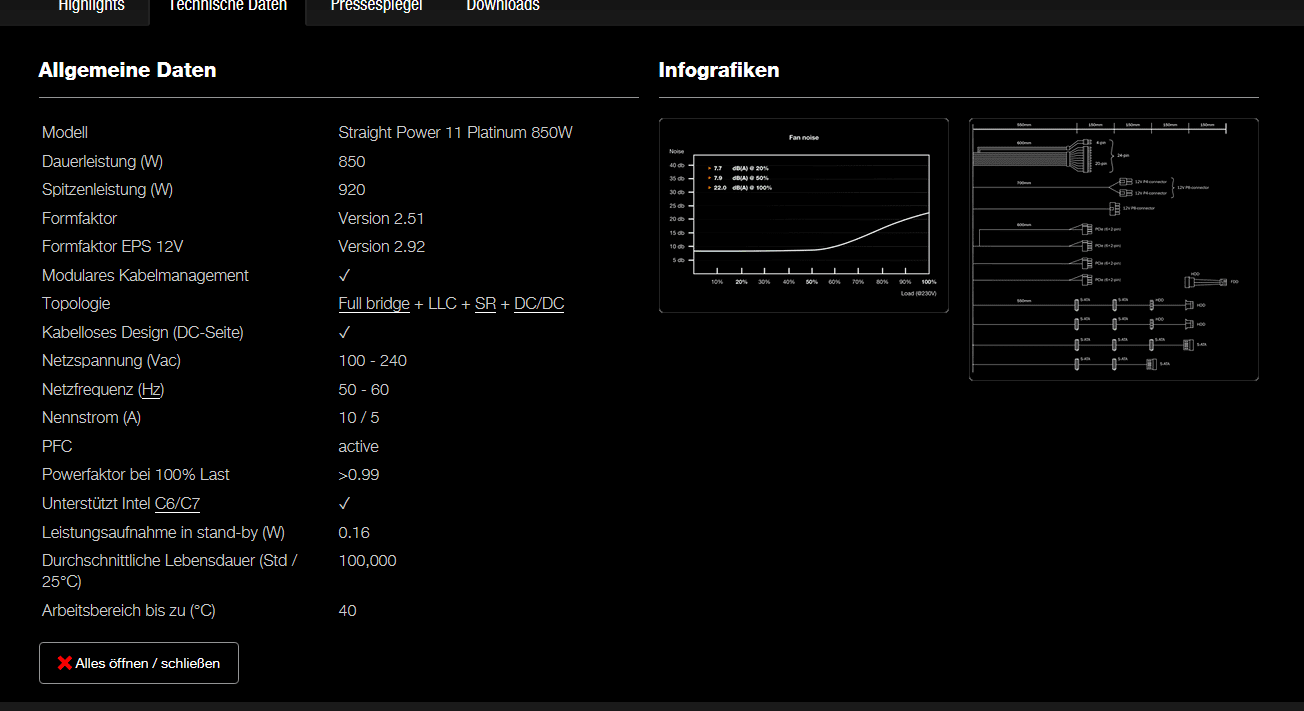Select the Spitzenleistung value 920

[x=352, y=190]
